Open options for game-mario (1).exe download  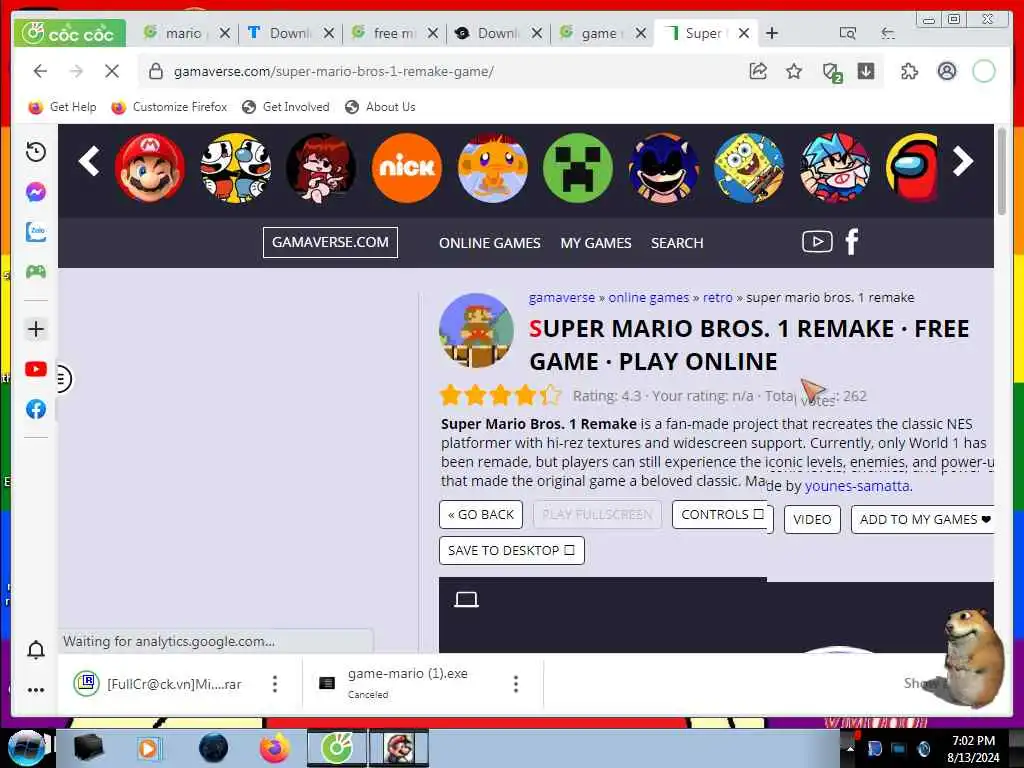pyautogui.click(x=516, y=684)
